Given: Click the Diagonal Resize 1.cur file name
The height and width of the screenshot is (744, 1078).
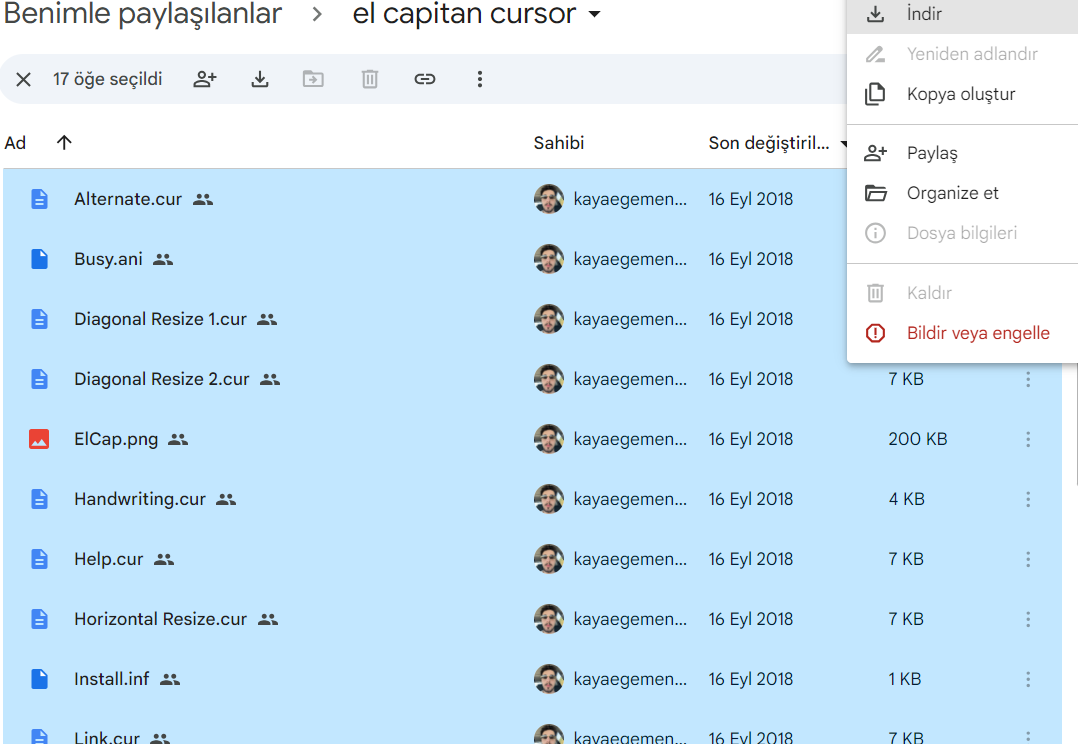Looking at the screenshot, I should pyautogui.click(x=160, y=319).
